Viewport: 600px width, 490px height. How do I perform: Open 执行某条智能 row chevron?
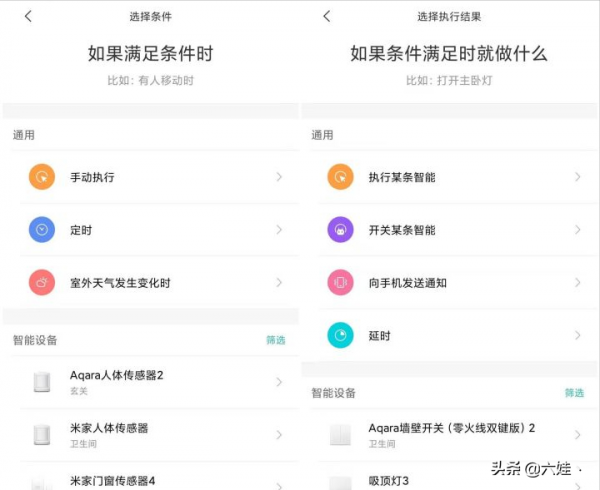[577, 177]
